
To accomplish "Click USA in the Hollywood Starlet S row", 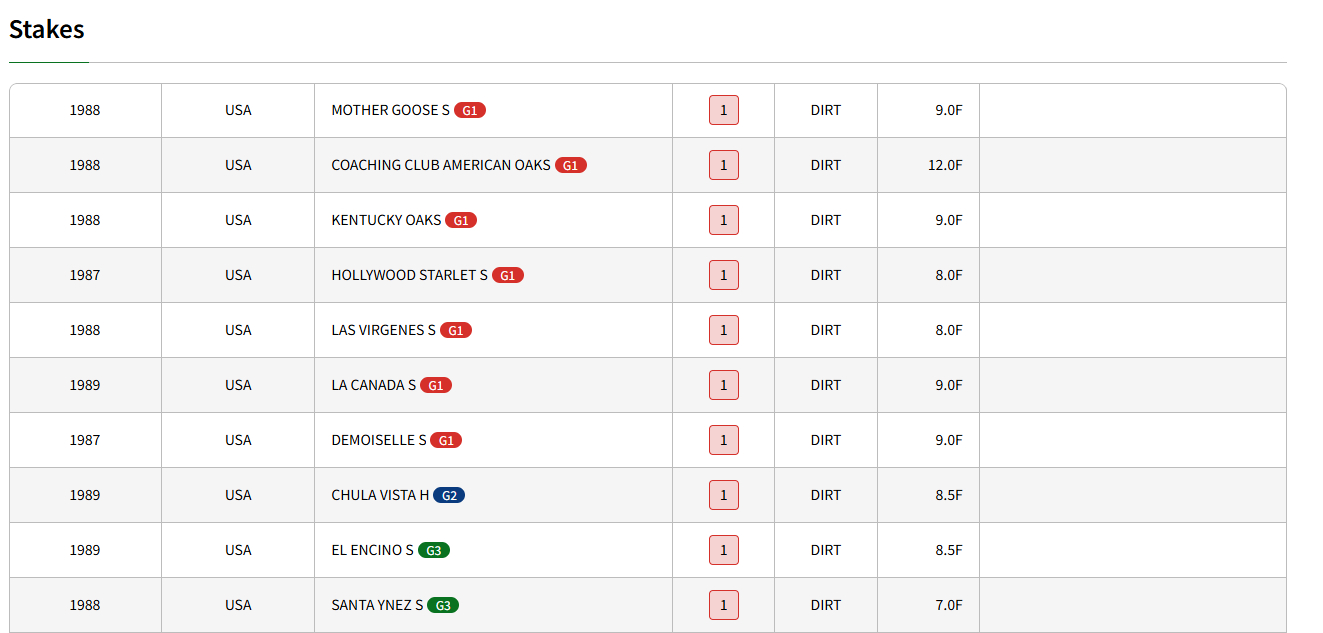I will click(238, 275).
